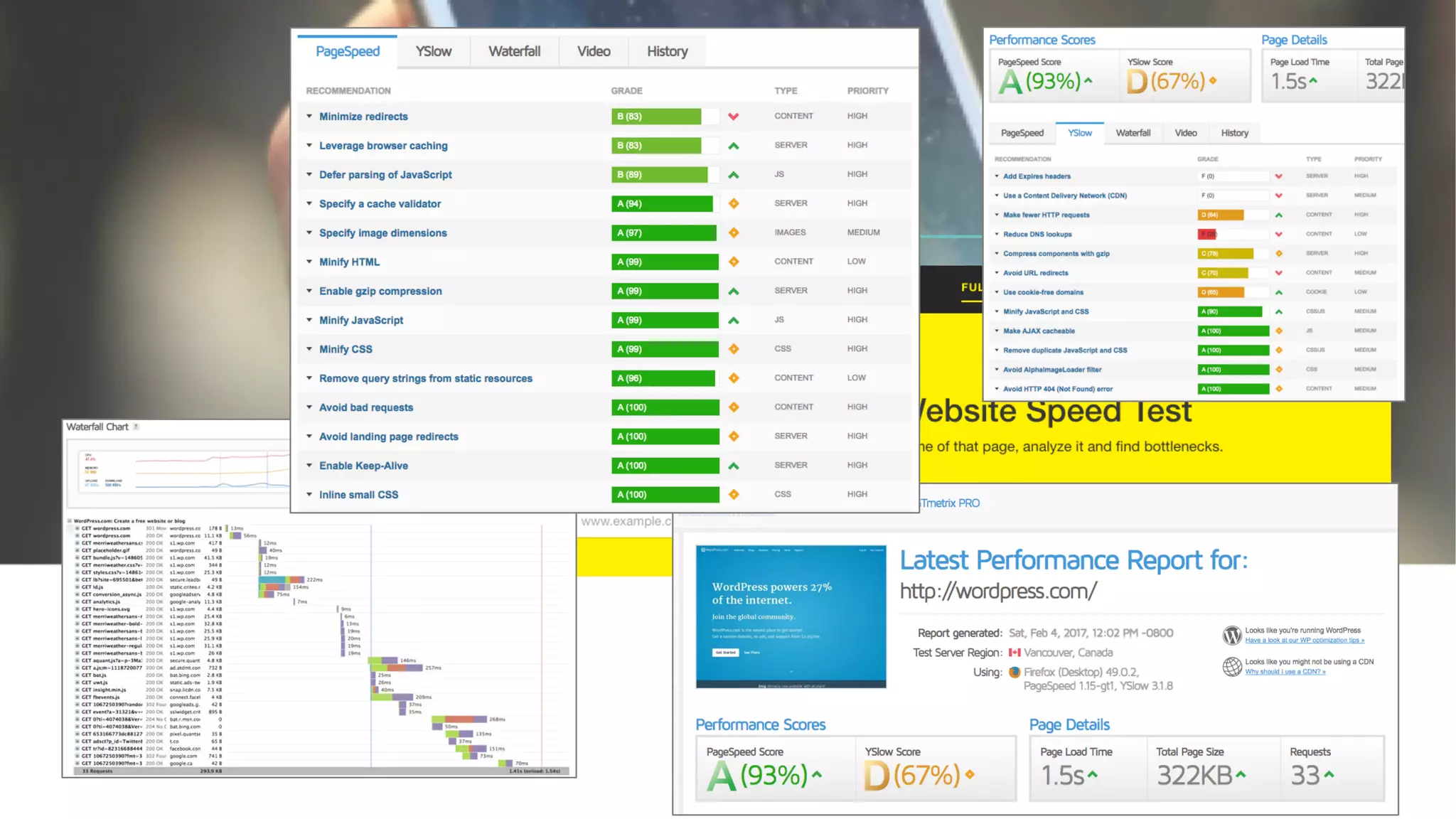Click the WordPress logo icon in the report
Viewport: 1456px width, 819px height.
pos(1232,635)
